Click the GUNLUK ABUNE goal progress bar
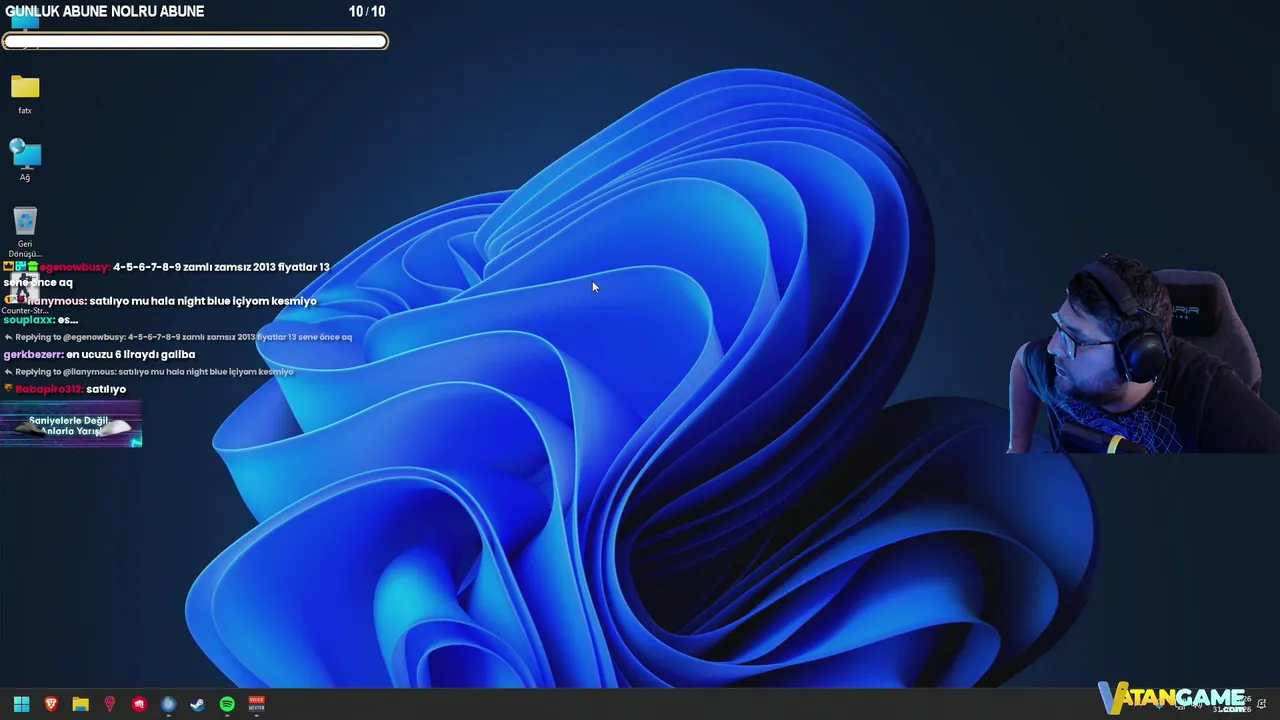Screen dimensions: 1280x720 click(195, 41)
